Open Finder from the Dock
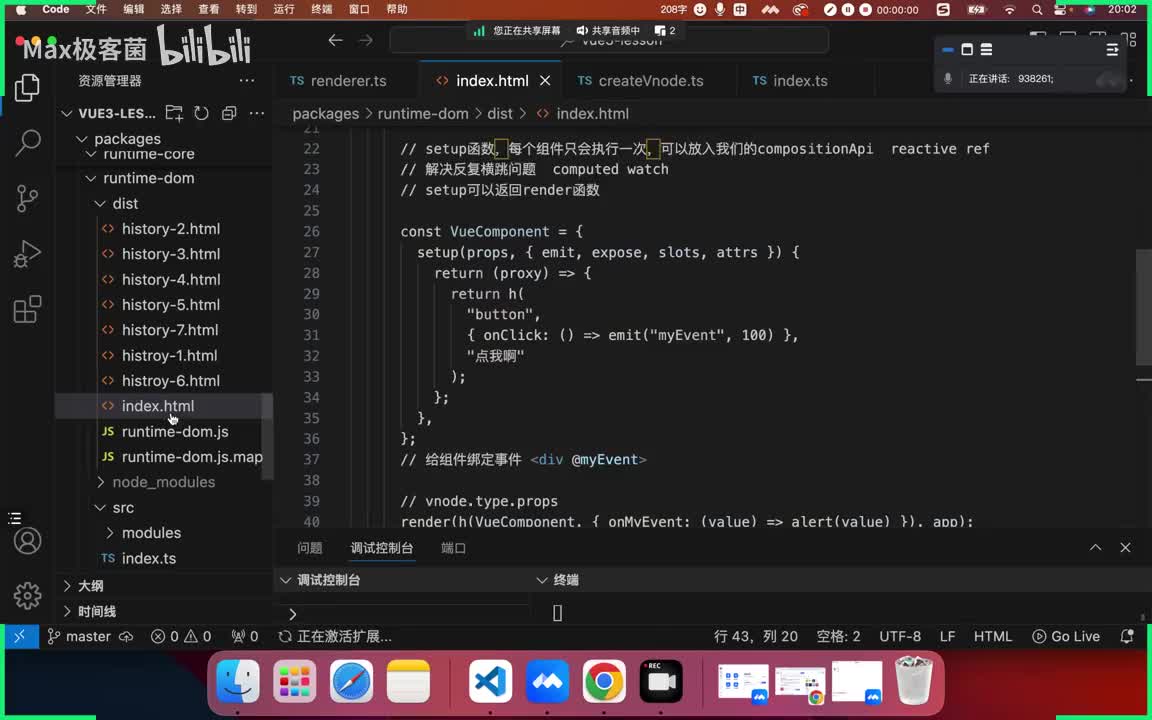 (x=238, y=681)
